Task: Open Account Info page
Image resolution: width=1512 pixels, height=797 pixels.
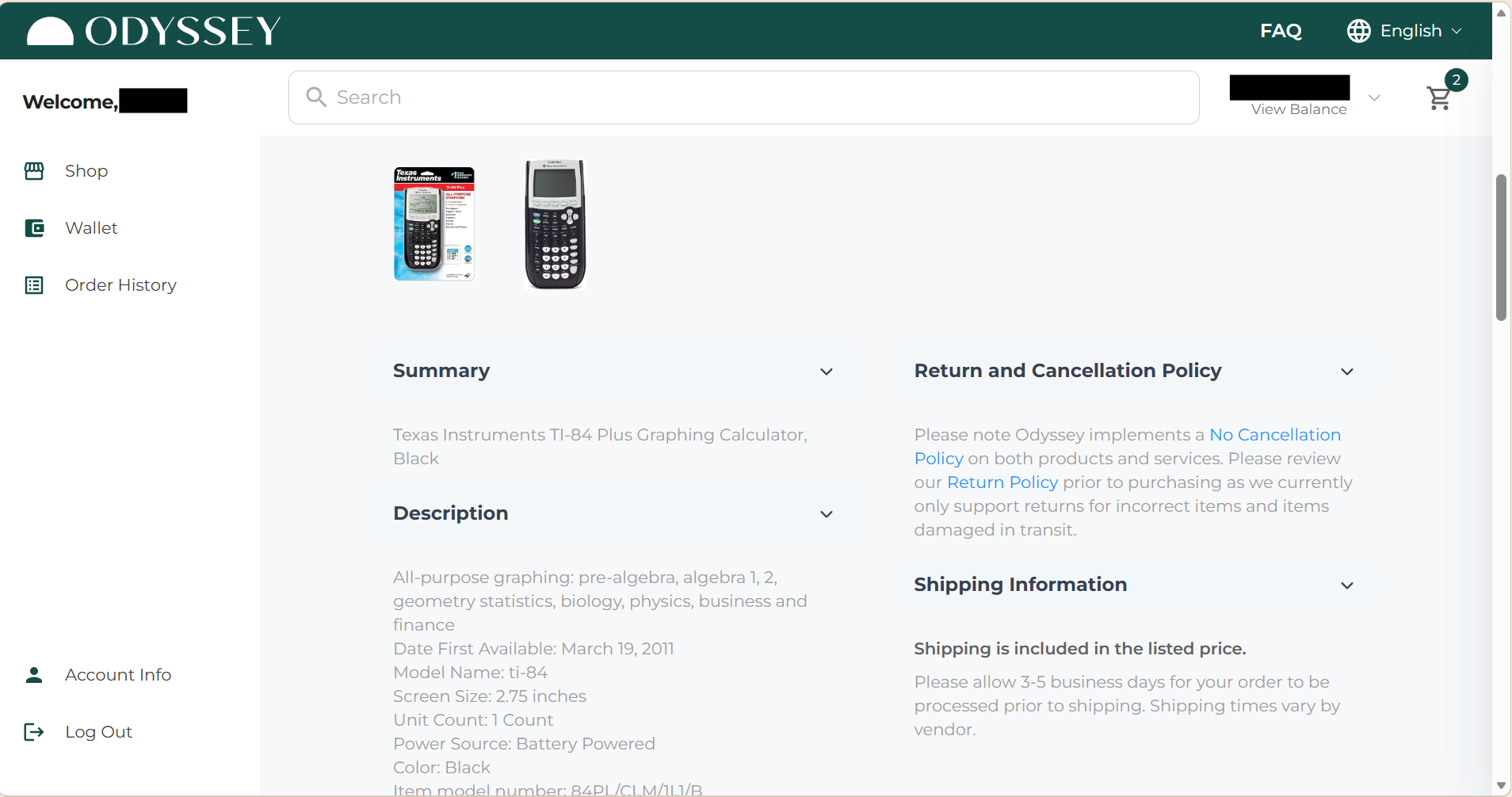Action: 118,675
